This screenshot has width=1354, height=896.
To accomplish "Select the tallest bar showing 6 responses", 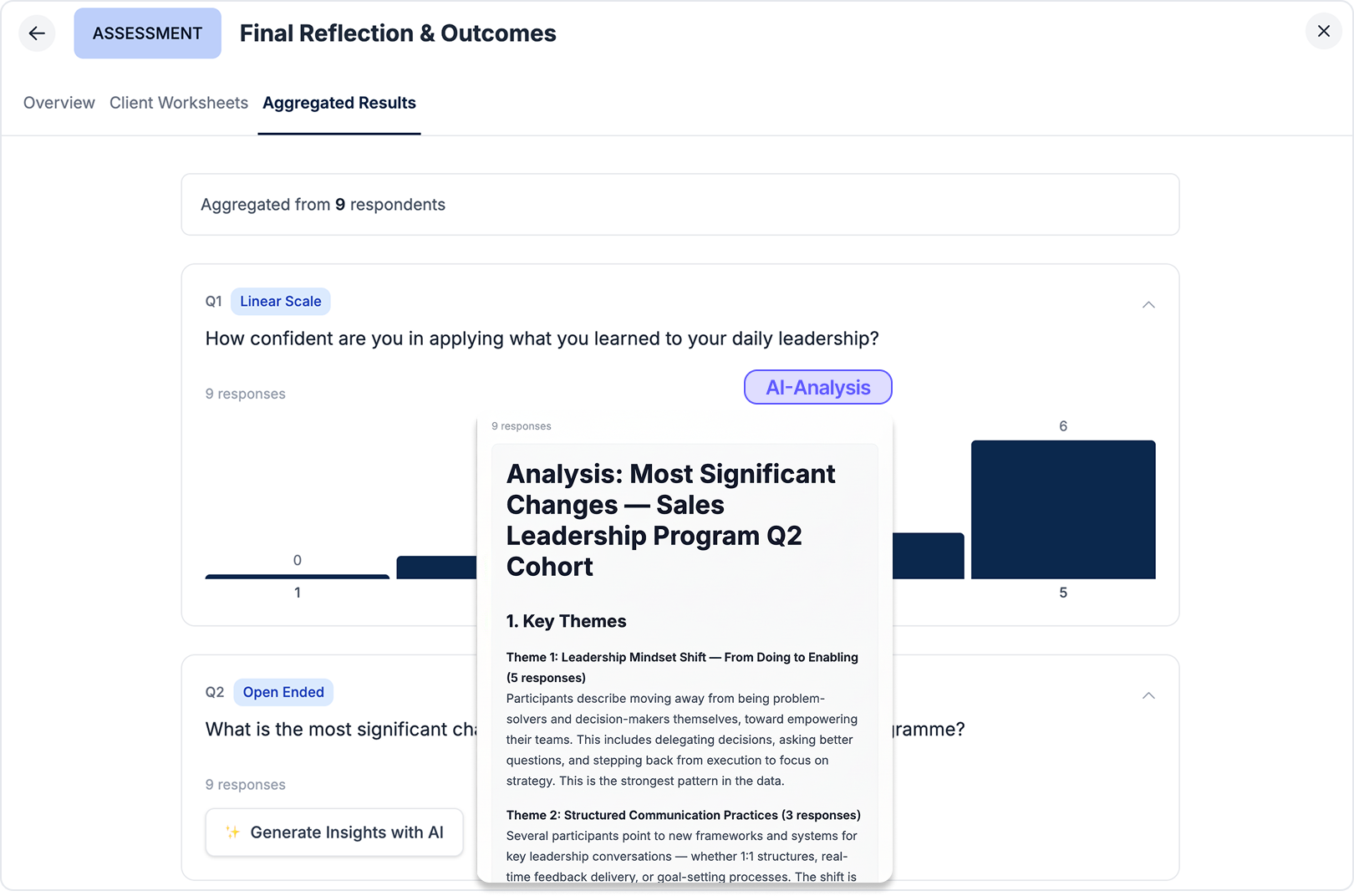I will click(x=1062, y=510).
